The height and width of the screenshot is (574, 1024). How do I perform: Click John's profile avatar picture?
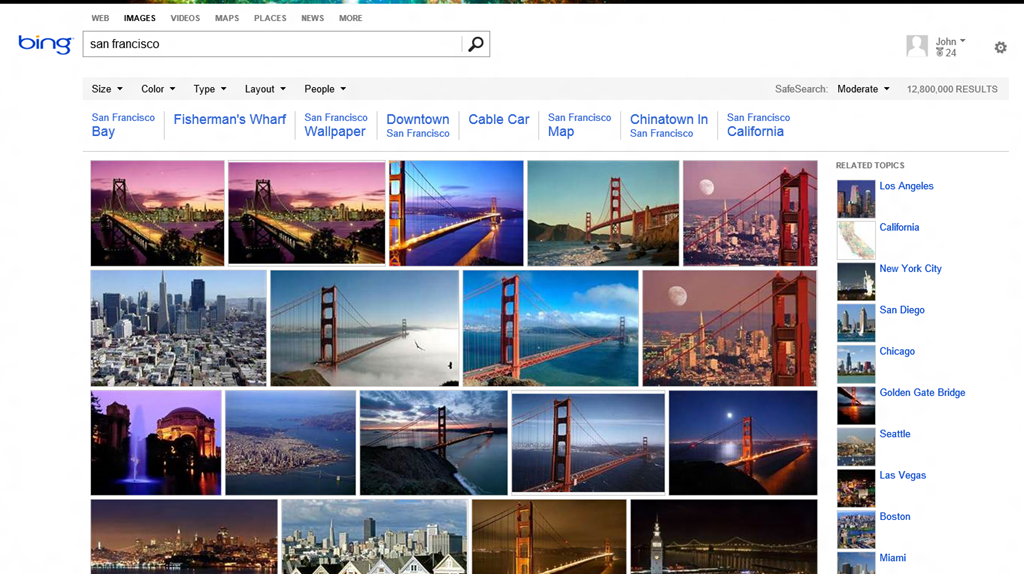pyautogui.click(x=917, y=46)
